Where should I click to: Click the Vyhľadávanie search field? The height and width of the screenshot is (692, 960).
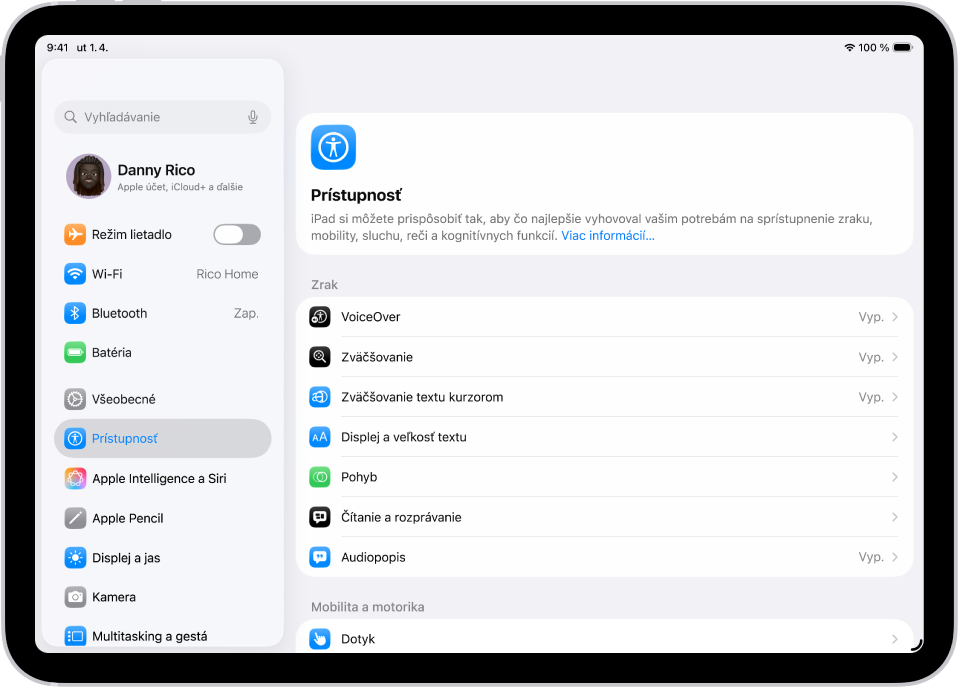(x=162, y=117)
